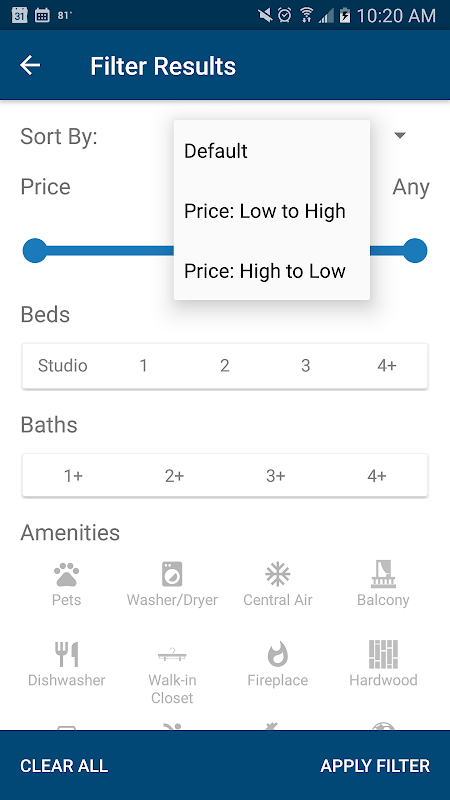Click the left price slider handle
The image size is (450, 800).
35,251
